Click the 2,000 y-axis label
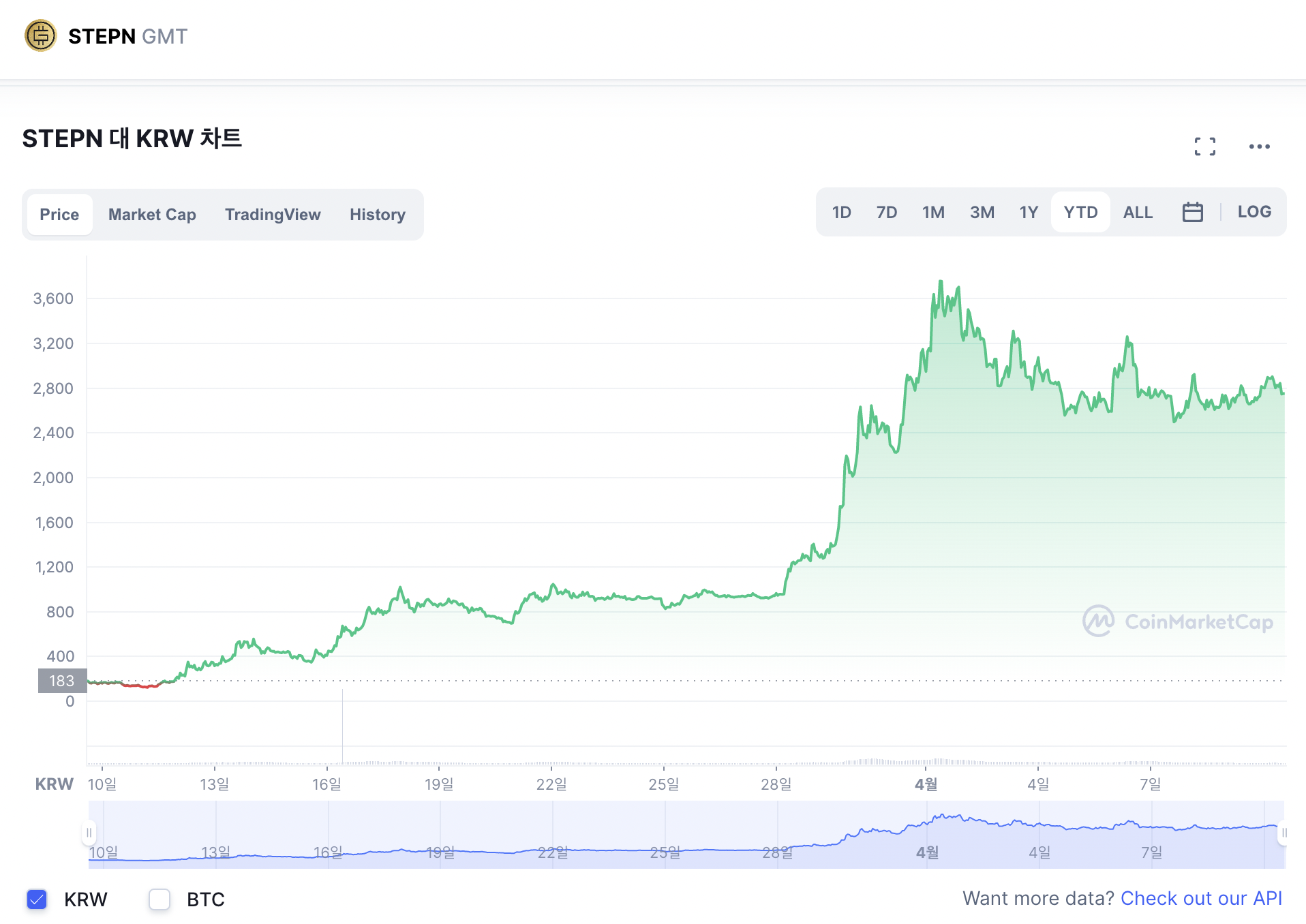Viewport: 1306px width, 924px height. [x=53, y=478]
